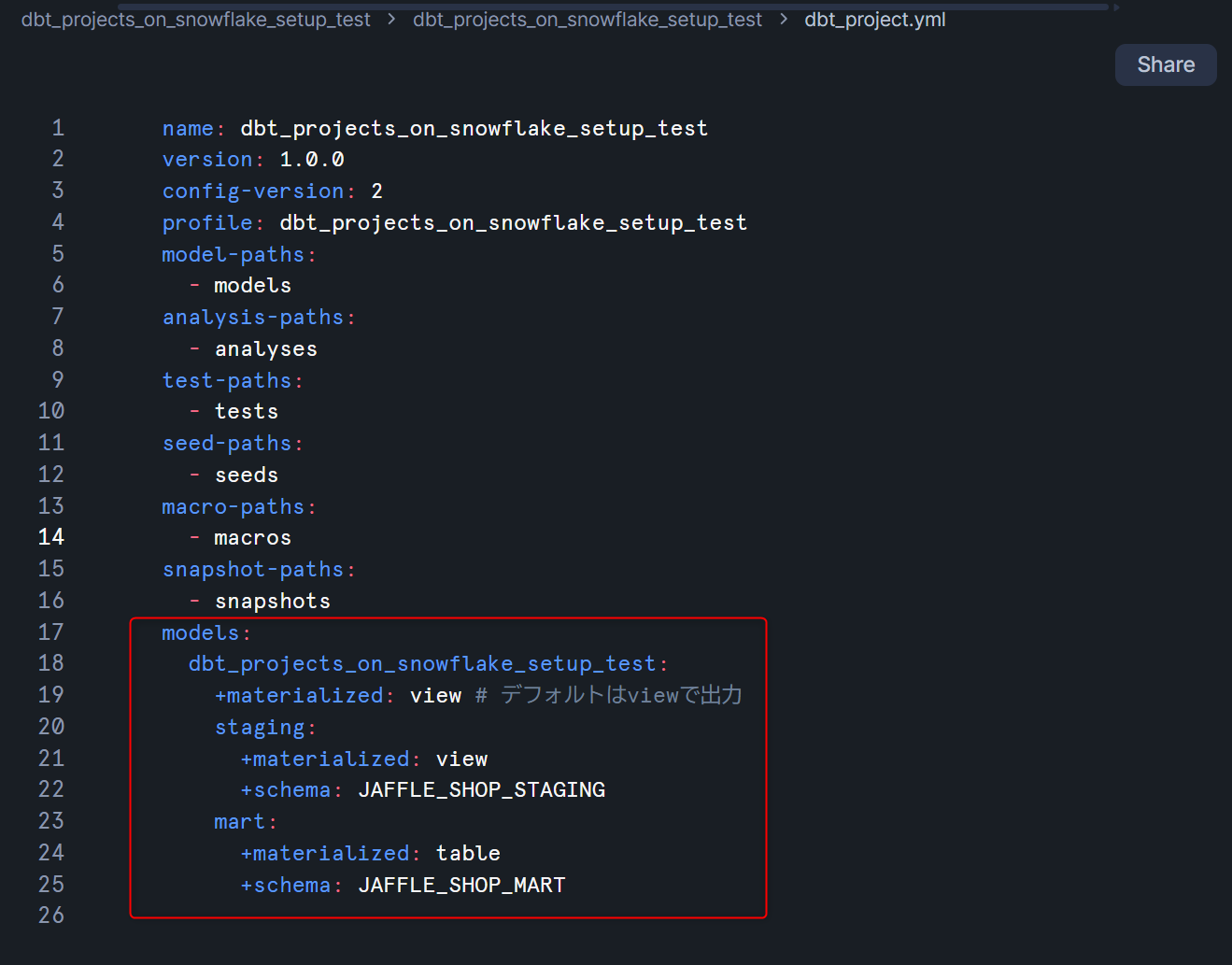Click the Japanese comment on line 19
Screen dimensions: 1232x965
pos(620,695)
